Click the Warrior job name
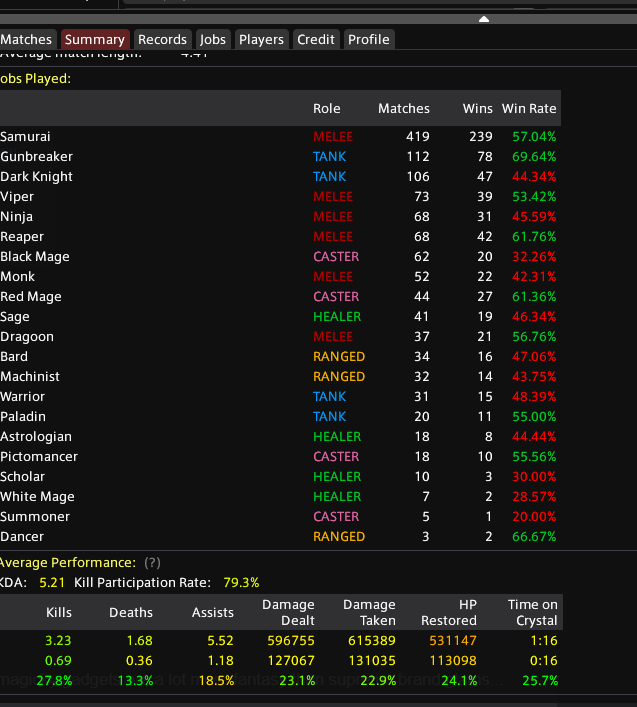The height and width of the screenshot is (707, 637). tap(23, 397)
